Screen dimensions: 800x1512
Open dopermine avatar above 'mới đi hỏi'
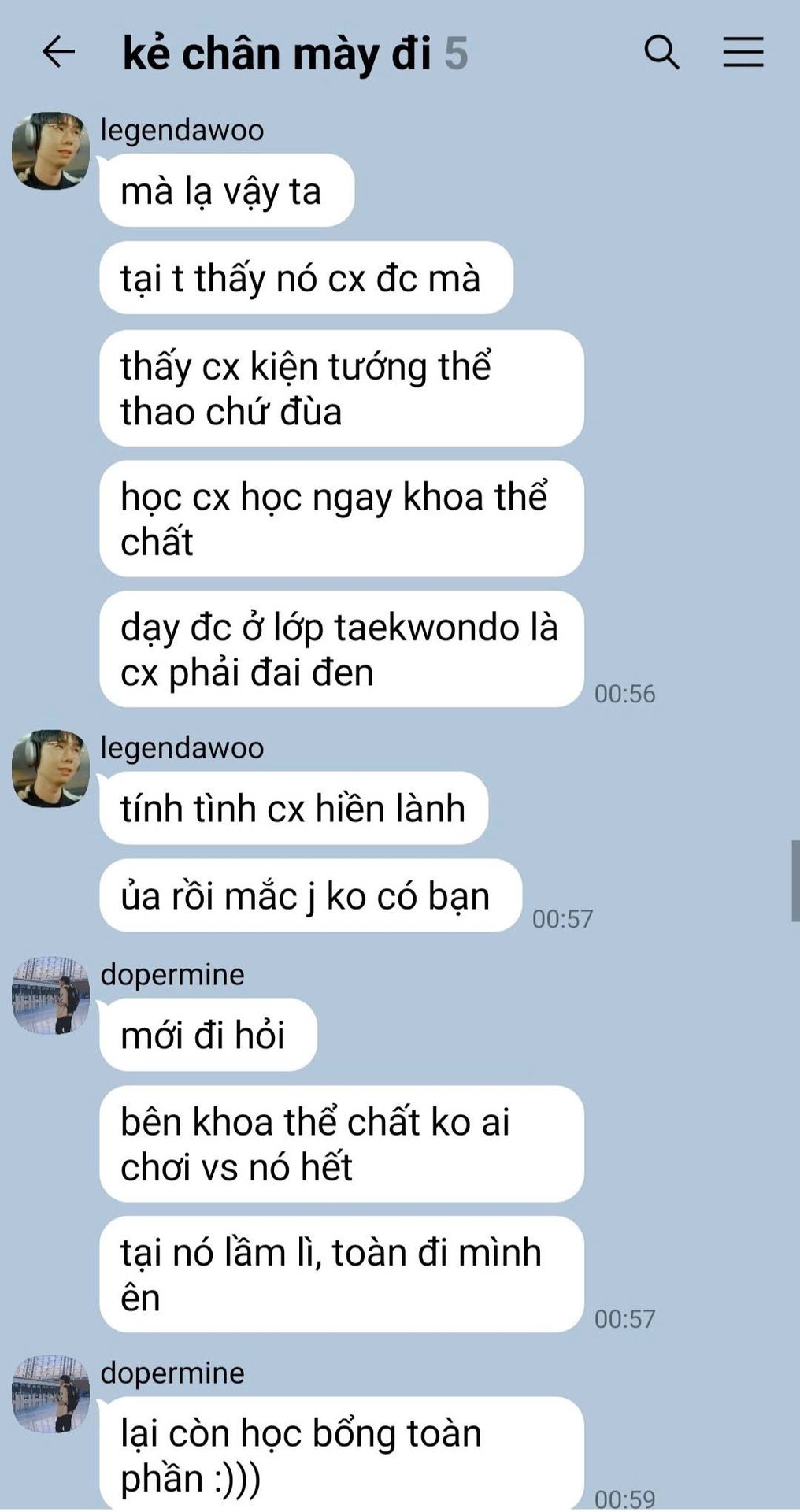50,995
